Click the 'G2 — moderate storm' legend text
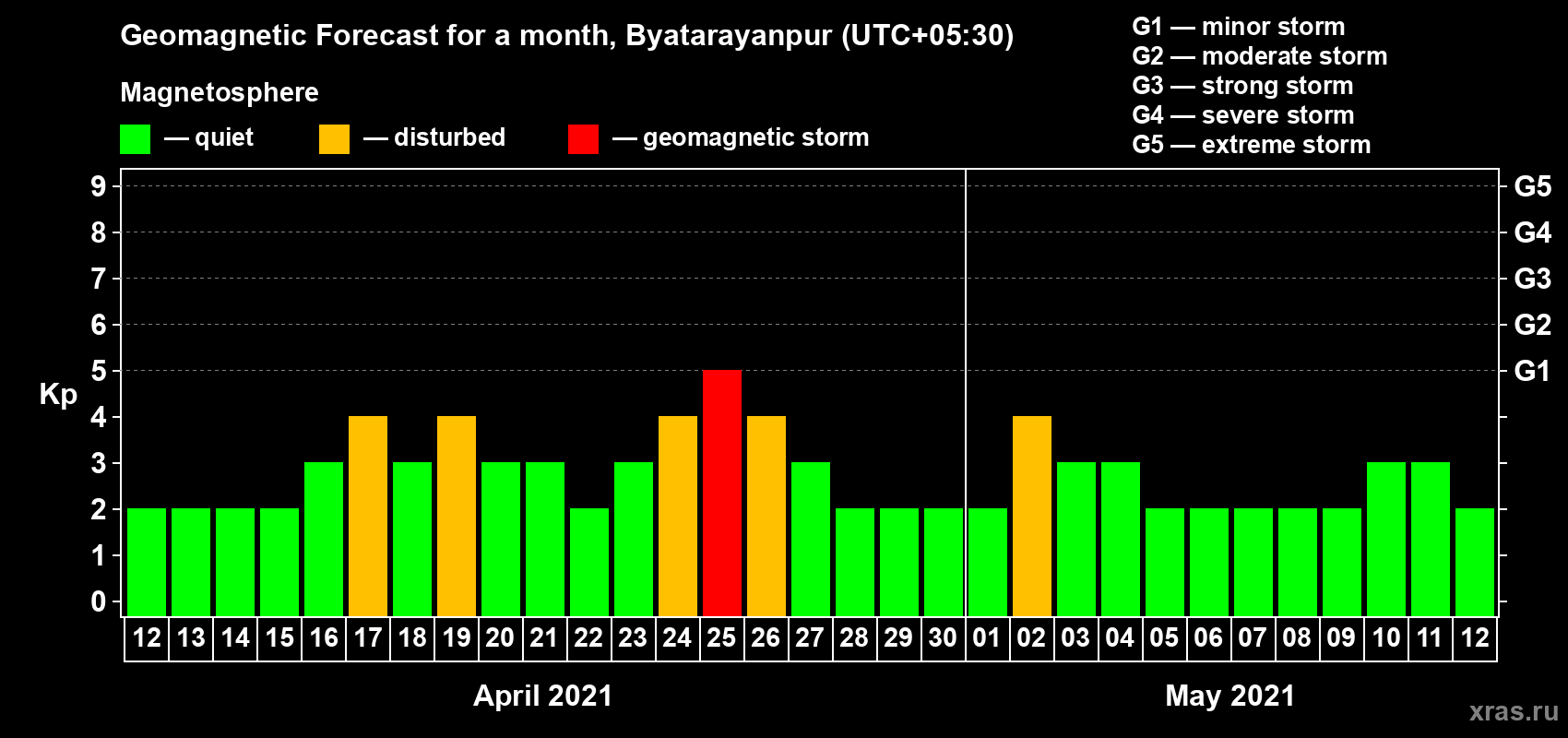 (1260, 56)
